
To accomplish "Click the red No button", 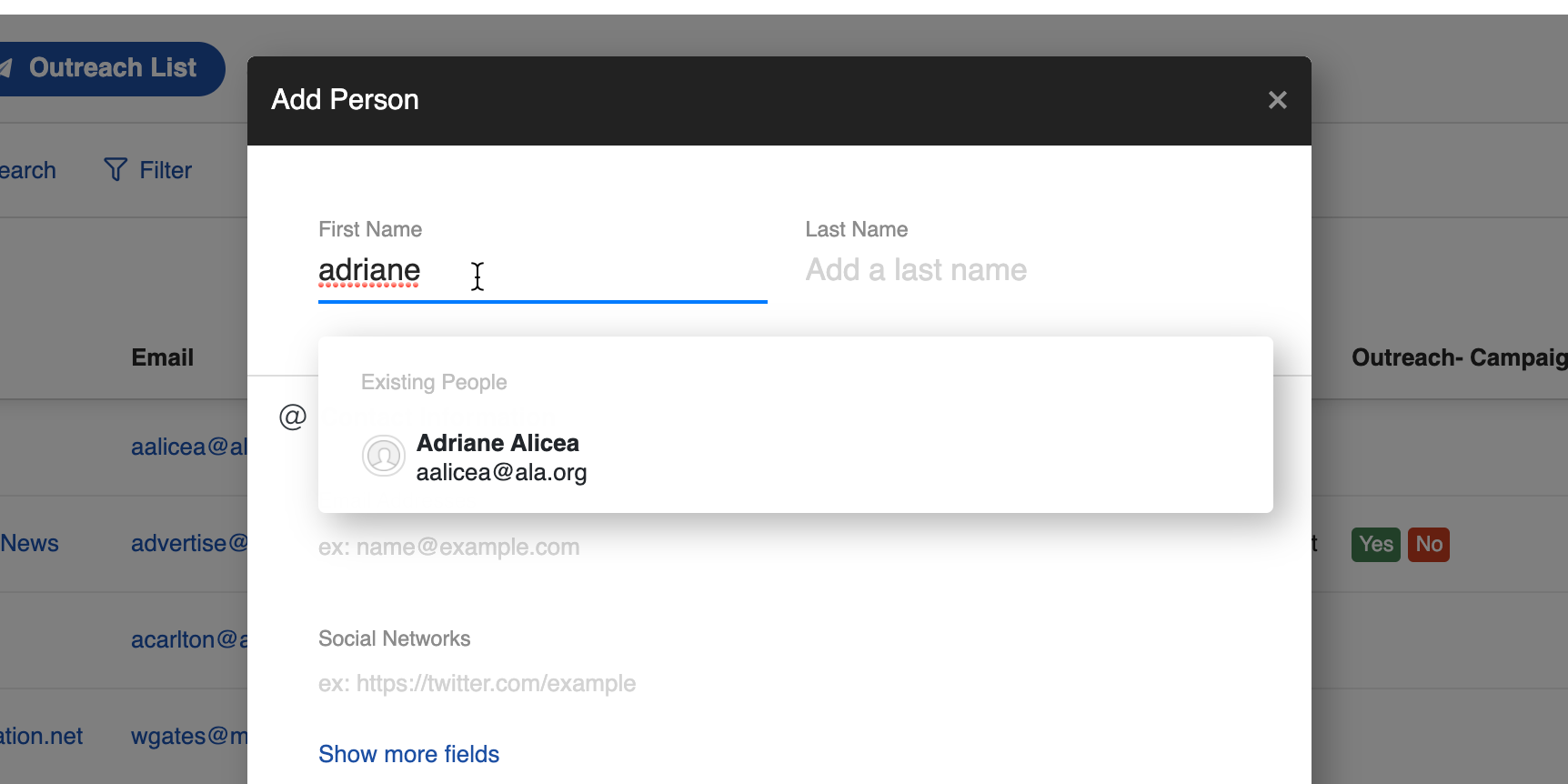I will point(1428,545).
